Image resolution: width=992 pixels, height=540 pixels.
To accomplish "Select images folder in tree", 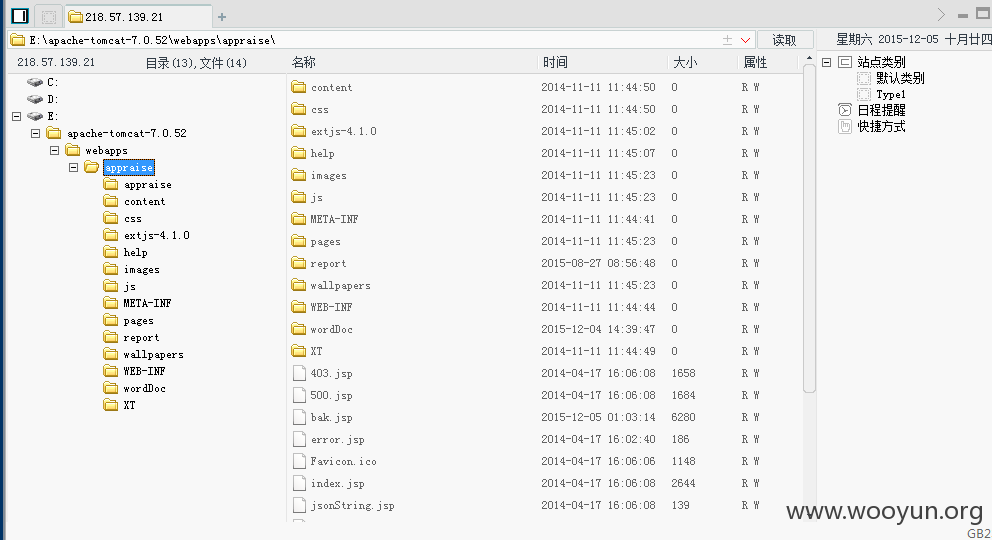I will click(141, 269).
